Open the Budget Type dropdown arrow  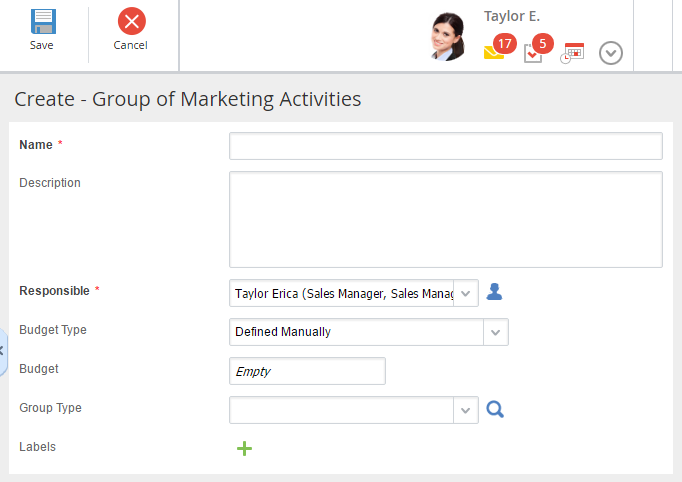point(496,332)
